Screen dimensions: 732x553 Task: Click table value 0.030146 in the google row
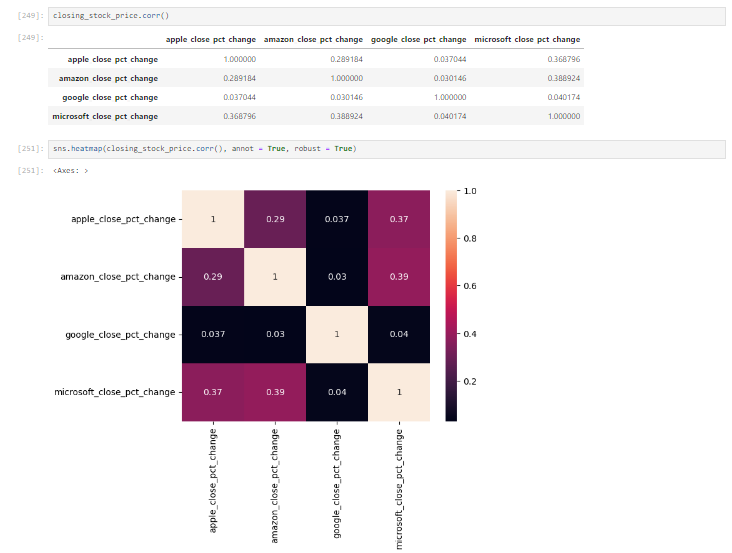tap(346, 98)
